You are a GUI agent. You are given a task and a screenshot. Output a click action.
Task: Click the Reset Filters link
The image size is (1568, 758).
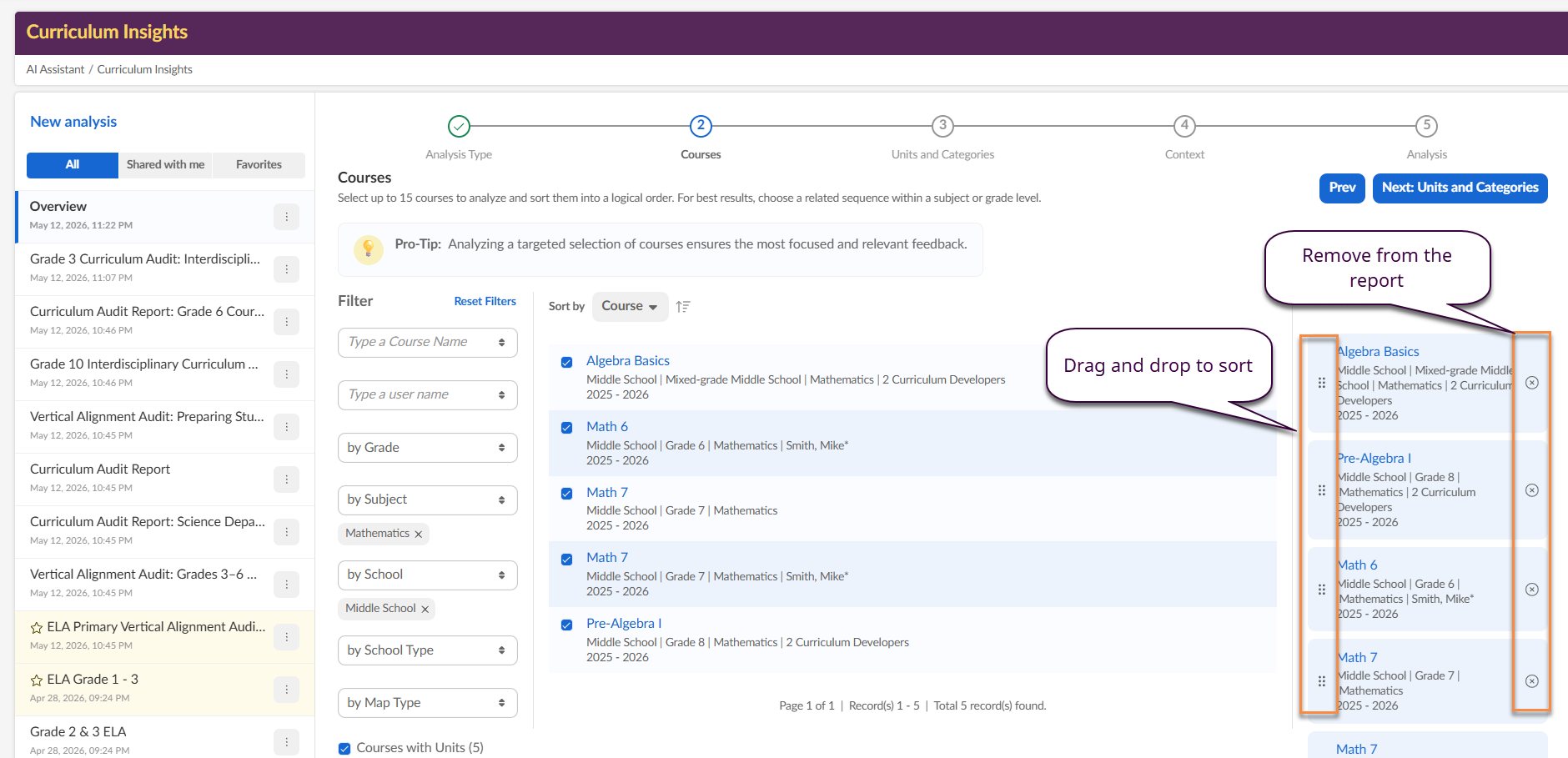(x=485, y=302)
